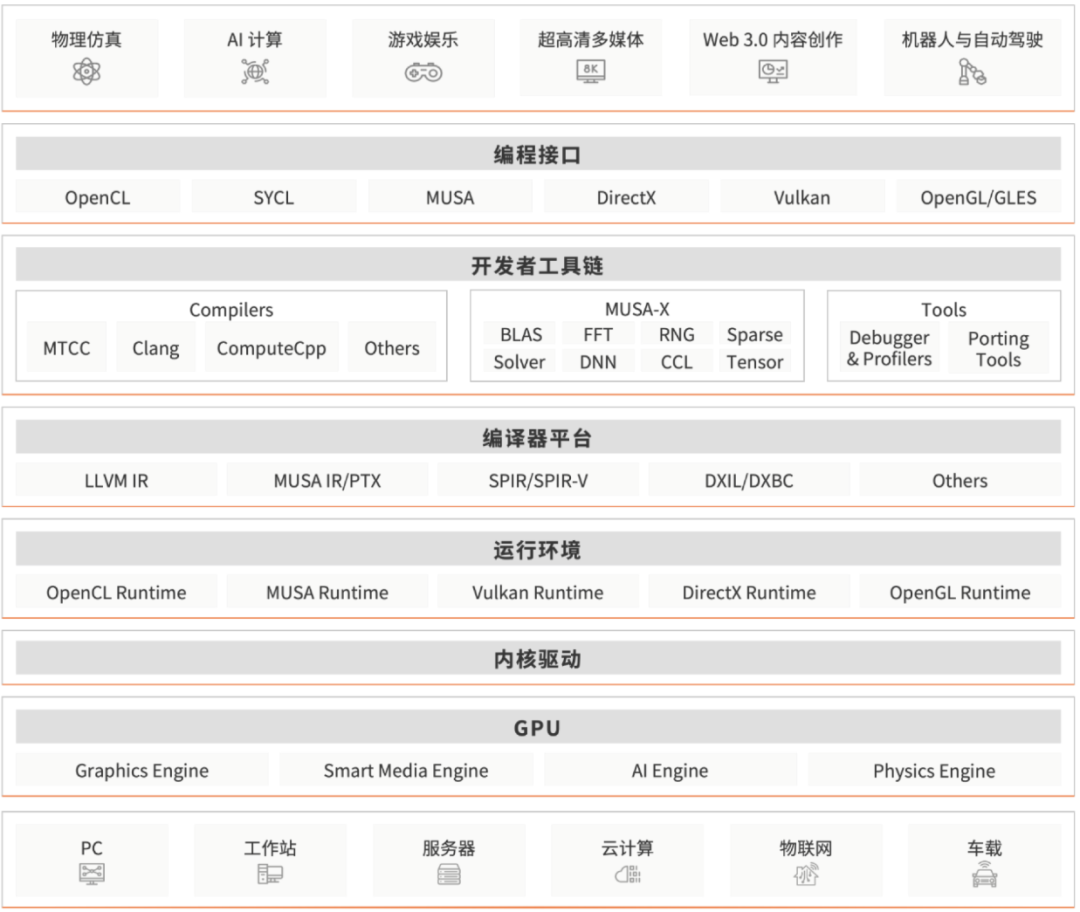The width and height of the screenshot is (1080, 912).
Task: Select the OpenGL/GLES interface box
Action: pyautogui.click(x=978, y=197)
